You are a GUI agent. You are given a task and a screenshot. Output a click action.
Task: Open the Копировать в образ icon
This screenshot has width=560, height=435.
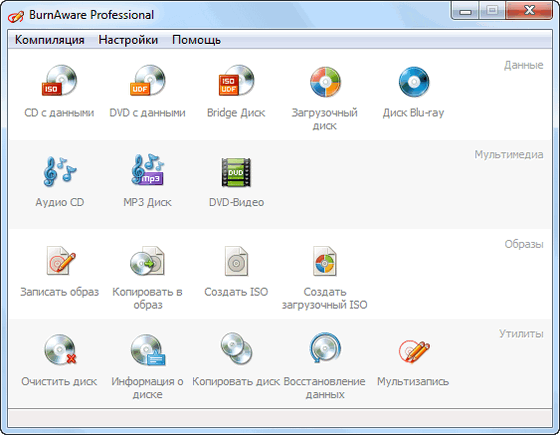pos(148,261)
